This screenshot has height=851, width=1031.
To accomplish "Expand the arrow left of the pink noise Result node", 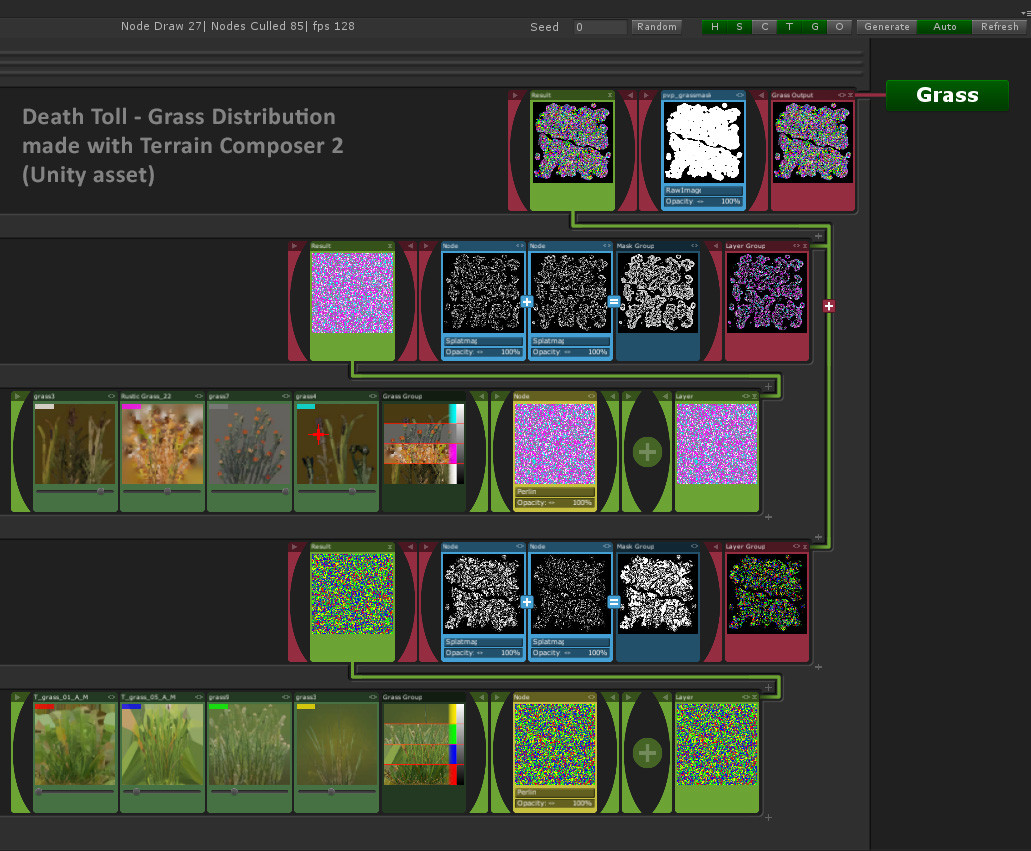I will (x=295, y=246).
